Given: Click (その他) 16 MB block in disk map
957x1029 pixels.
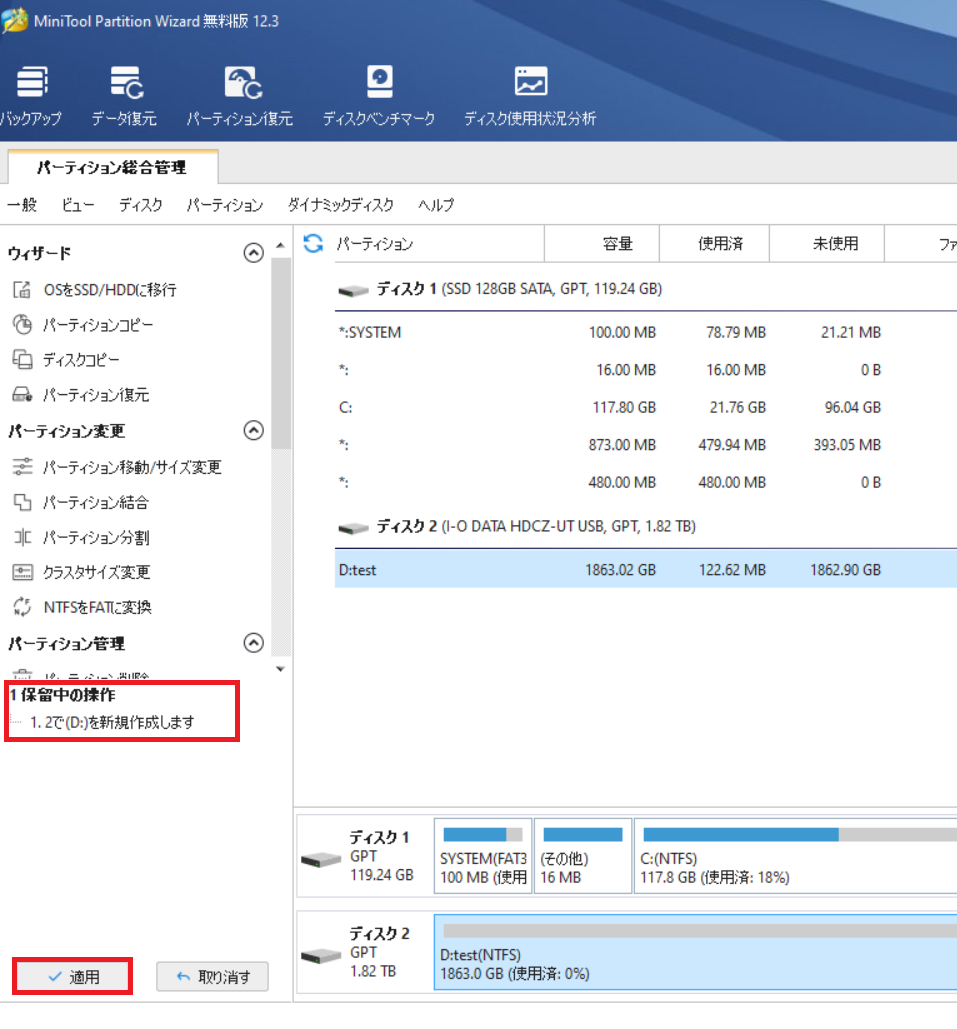Looking at the screenshot, I should 583,856.
